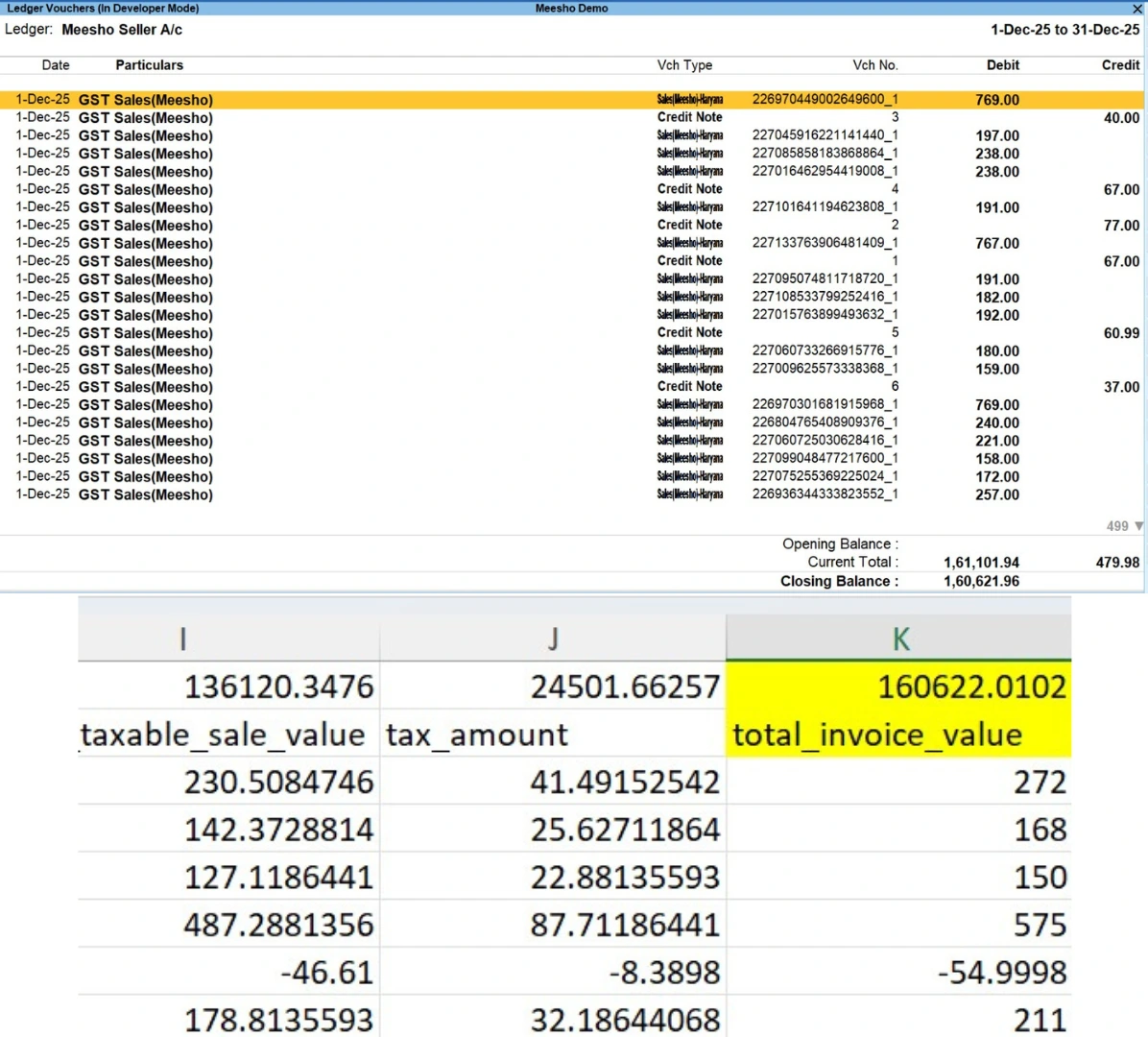Click the Date column header

pyautogui.click(x=55, y=64)
